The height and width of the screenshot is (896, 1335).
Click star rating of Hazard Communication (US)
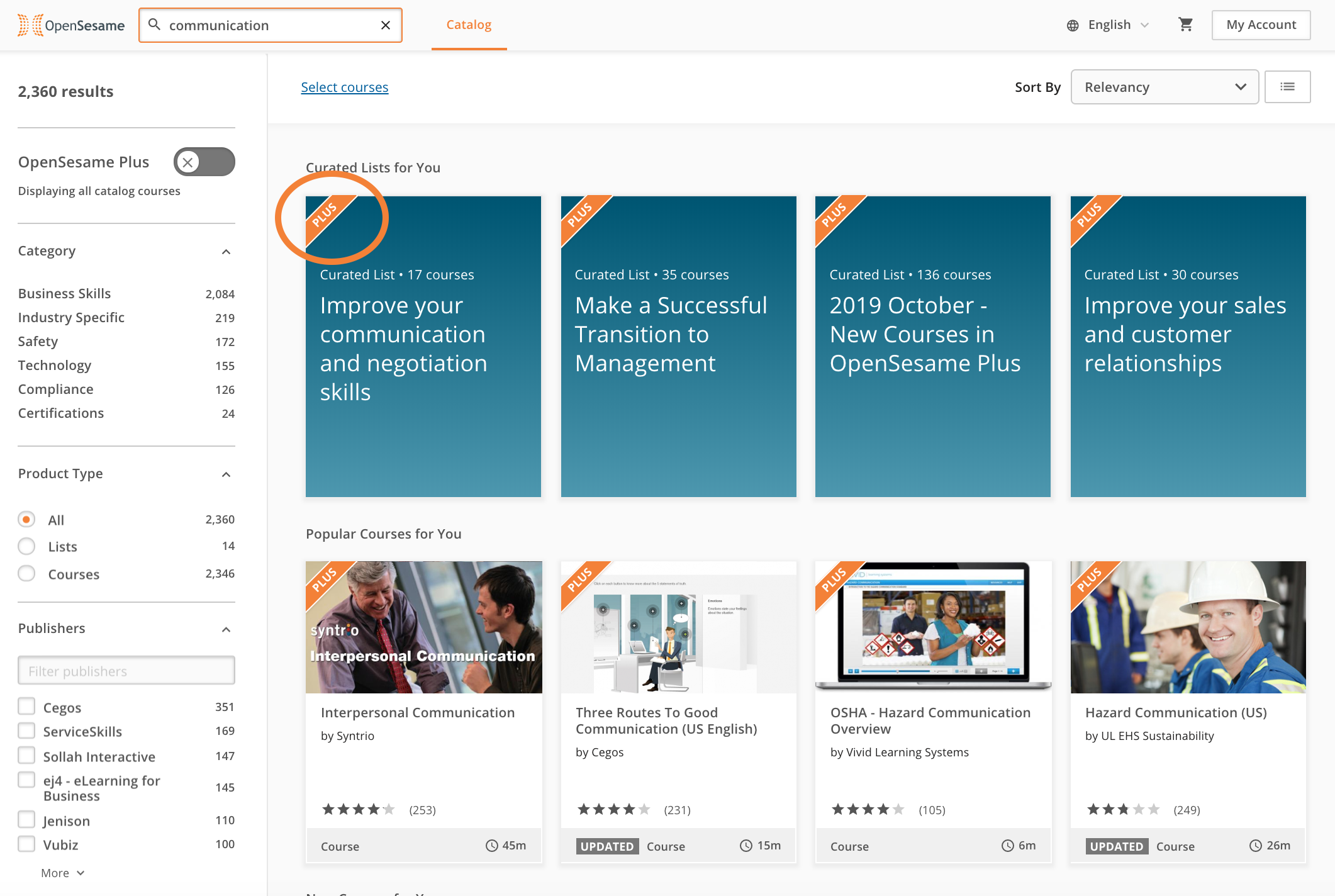[1123, 809]
